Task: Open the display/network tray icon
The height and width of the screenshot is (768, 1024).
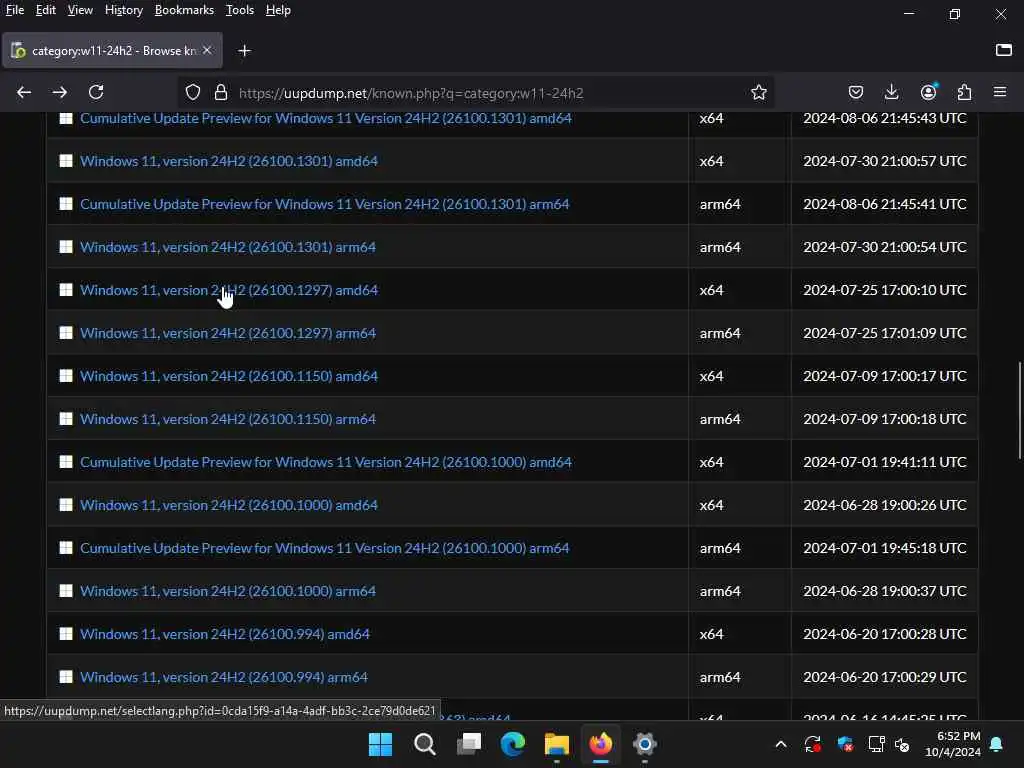Action: pyautogui.click(x=876, y=744)
